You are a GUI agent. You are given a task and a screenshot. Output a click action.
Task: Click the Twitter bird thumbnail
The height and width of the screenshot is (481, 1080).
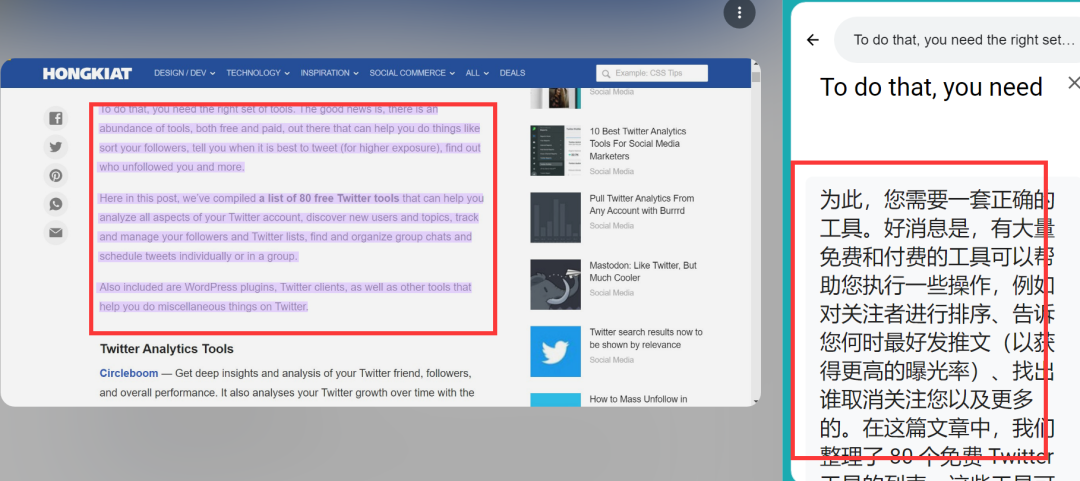[x=555, y=351]
